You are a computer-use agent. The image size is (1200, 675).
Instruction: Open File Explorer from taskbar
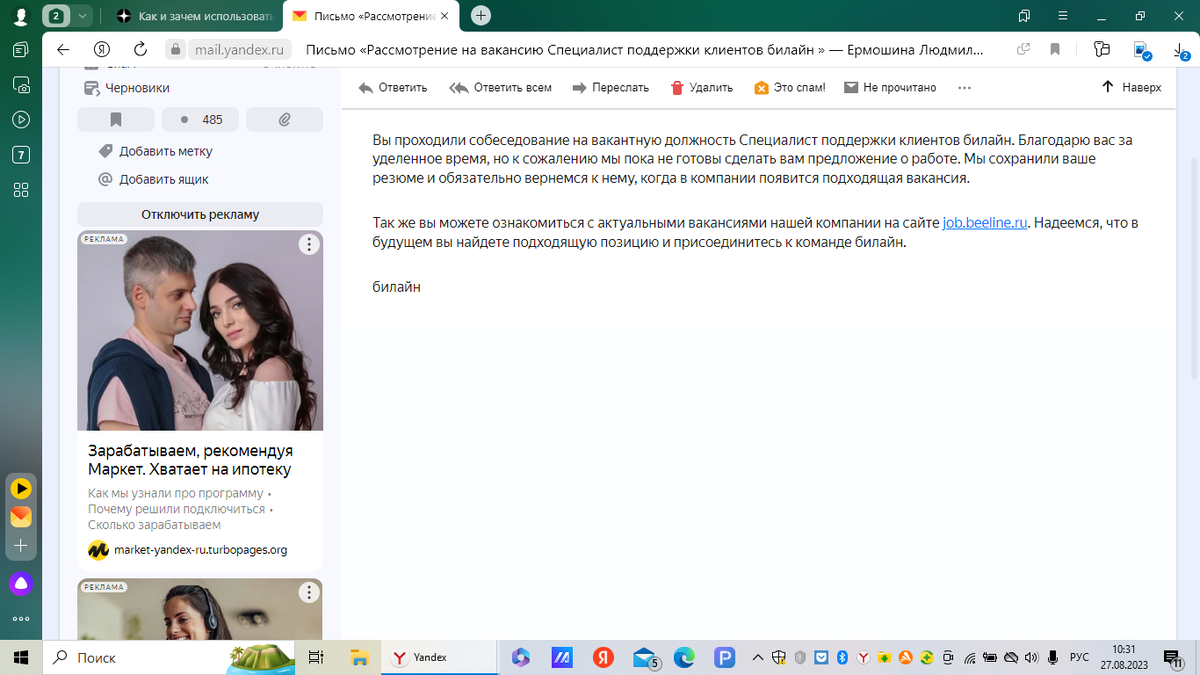pos(361,657)
